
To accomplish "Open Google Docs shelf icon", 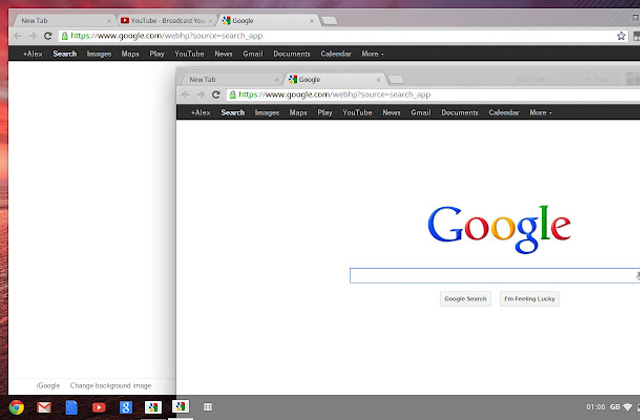I will coord(71,407).
